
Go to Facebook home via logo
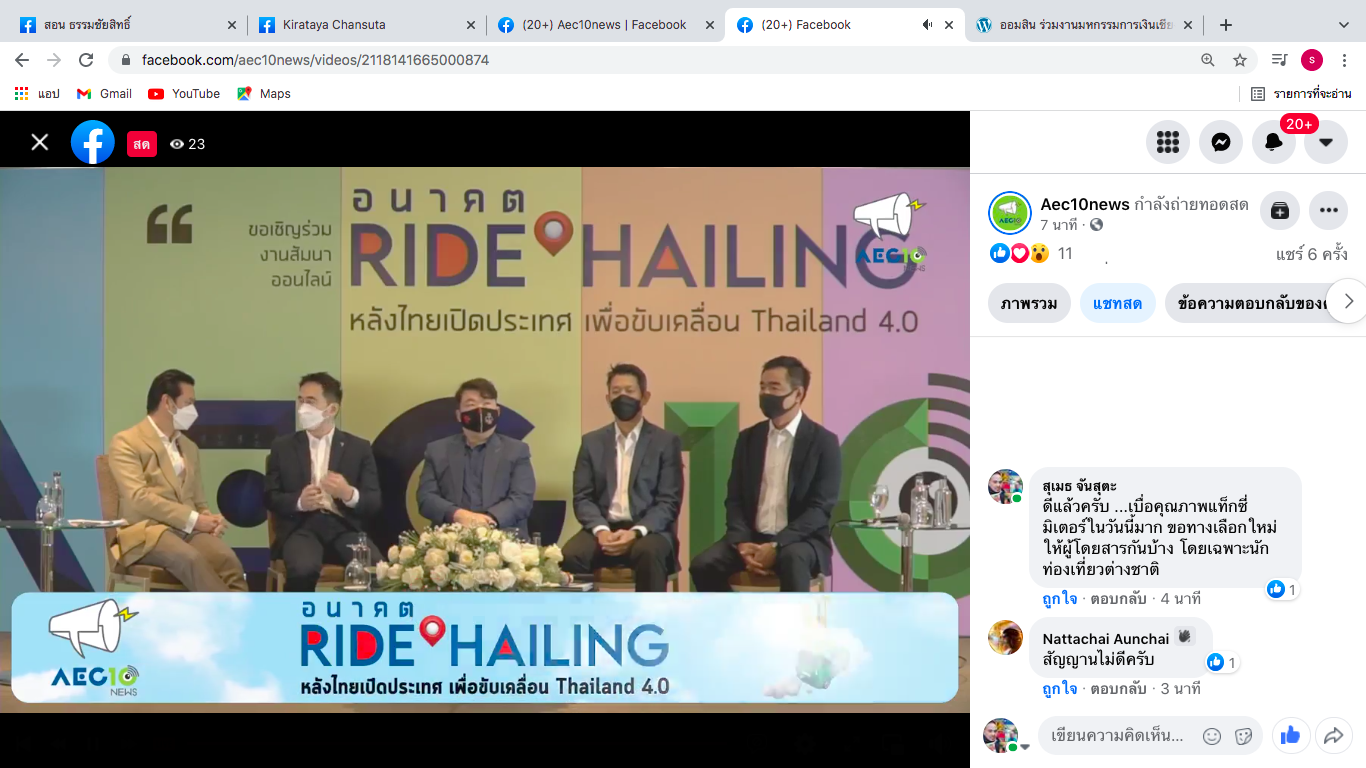pos(93,143)
